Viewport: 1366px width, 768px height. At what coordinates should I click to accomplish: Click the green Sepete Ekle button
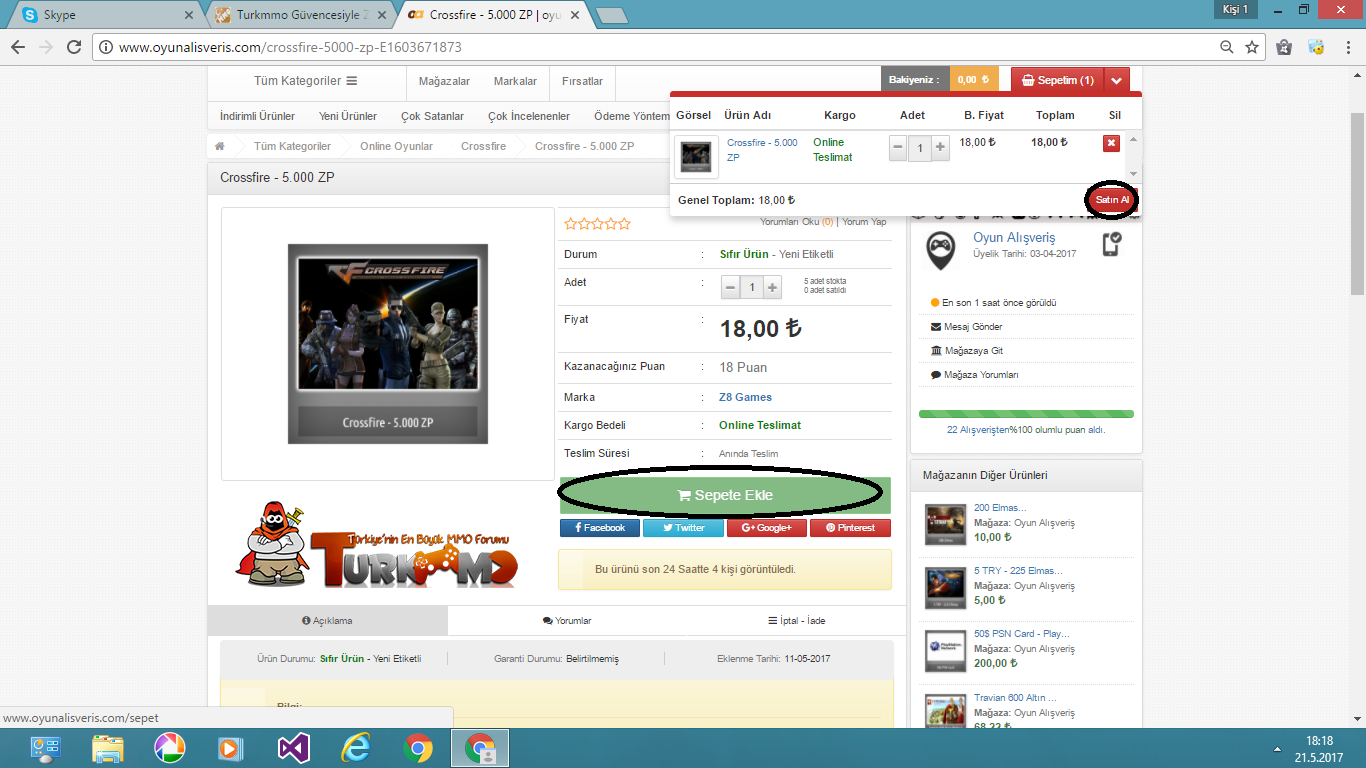(725, 495)
